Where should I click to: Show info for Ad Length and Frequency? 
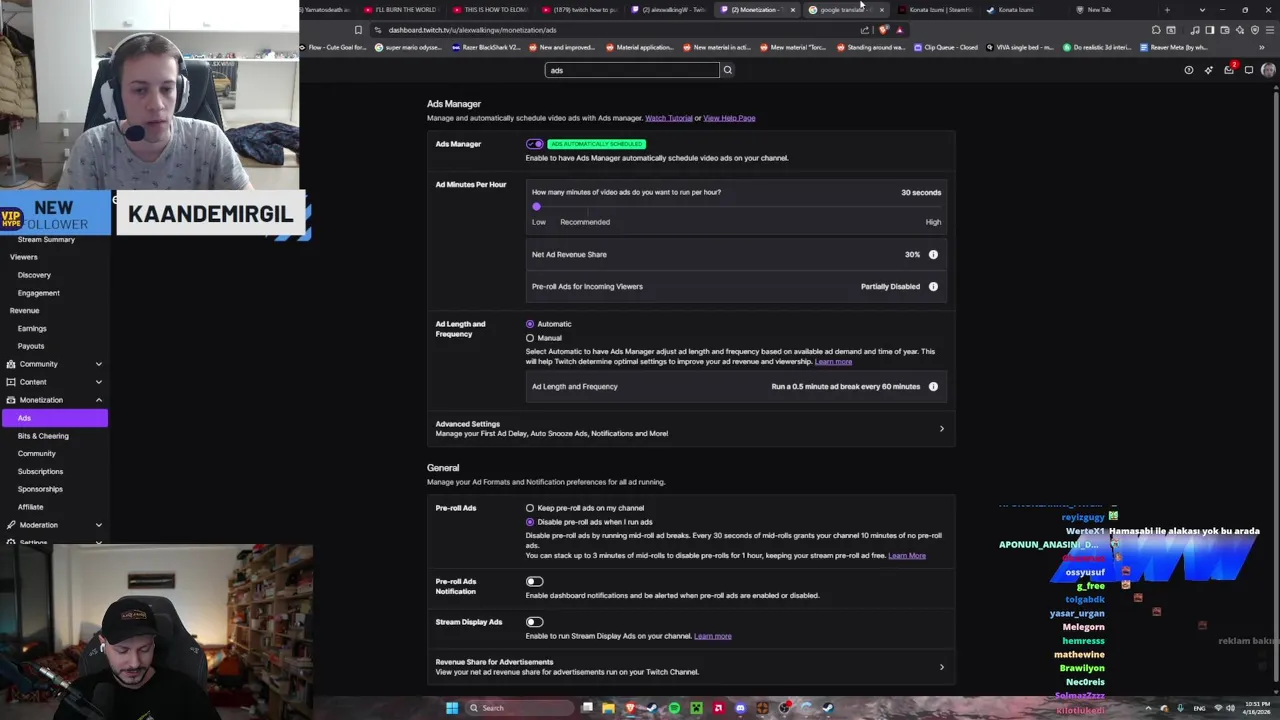[x=933, y=386]
